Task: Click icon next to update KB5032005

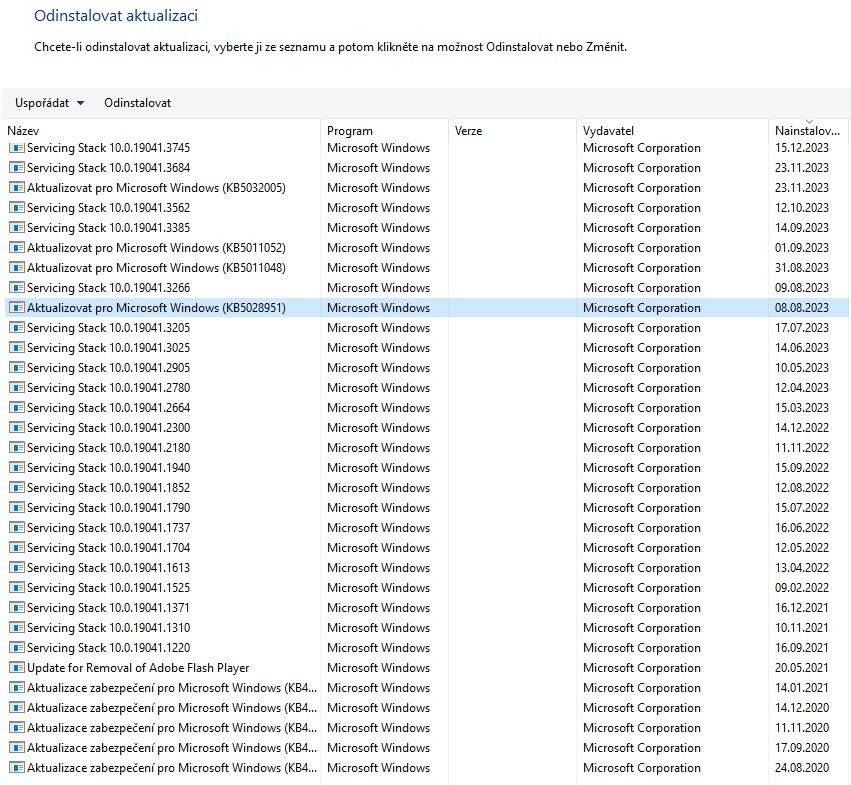Action: click(x=17, y=188)
